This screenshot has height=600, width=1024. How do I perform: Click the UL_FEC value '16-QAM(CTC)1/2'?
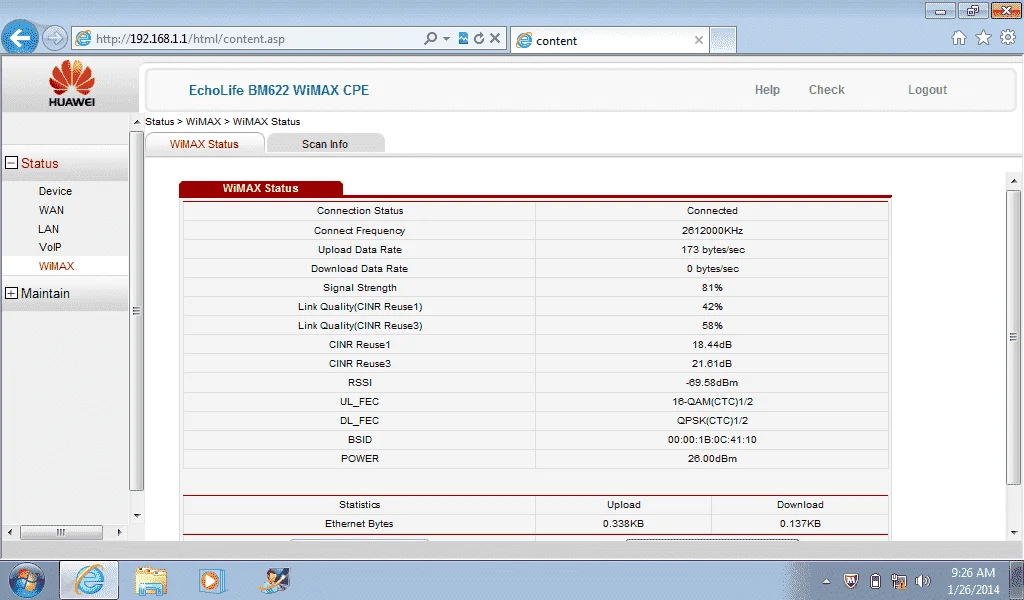pos(712,402)
